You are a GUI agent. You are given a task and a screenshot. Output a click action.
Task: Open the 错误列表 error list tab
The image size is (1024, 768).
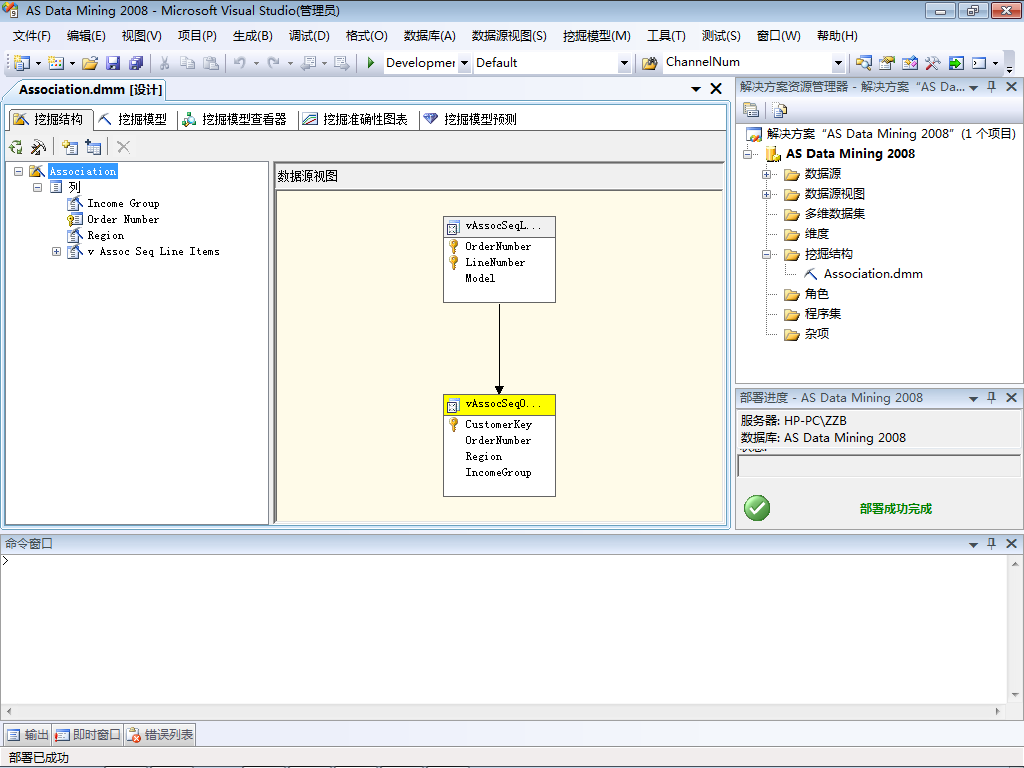pyautogui.click(x=161, y=735)
